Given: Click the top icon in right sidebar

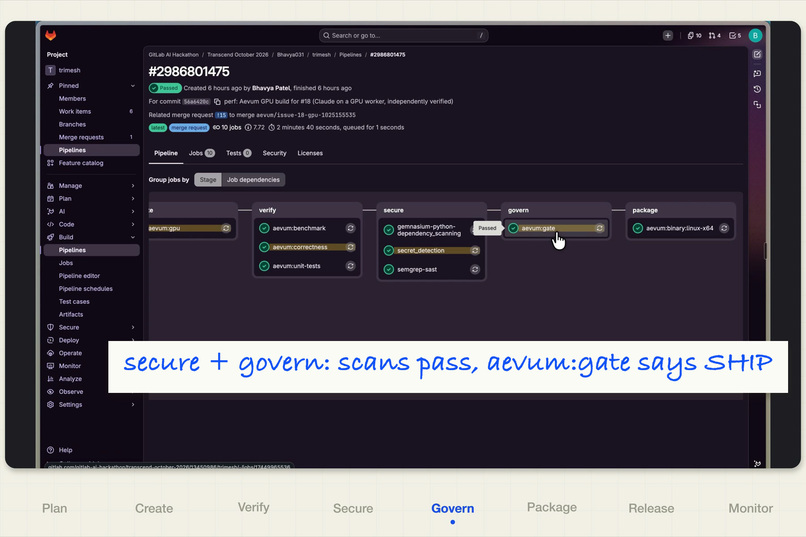Looking at the screenshot, I should pos(757,54).
